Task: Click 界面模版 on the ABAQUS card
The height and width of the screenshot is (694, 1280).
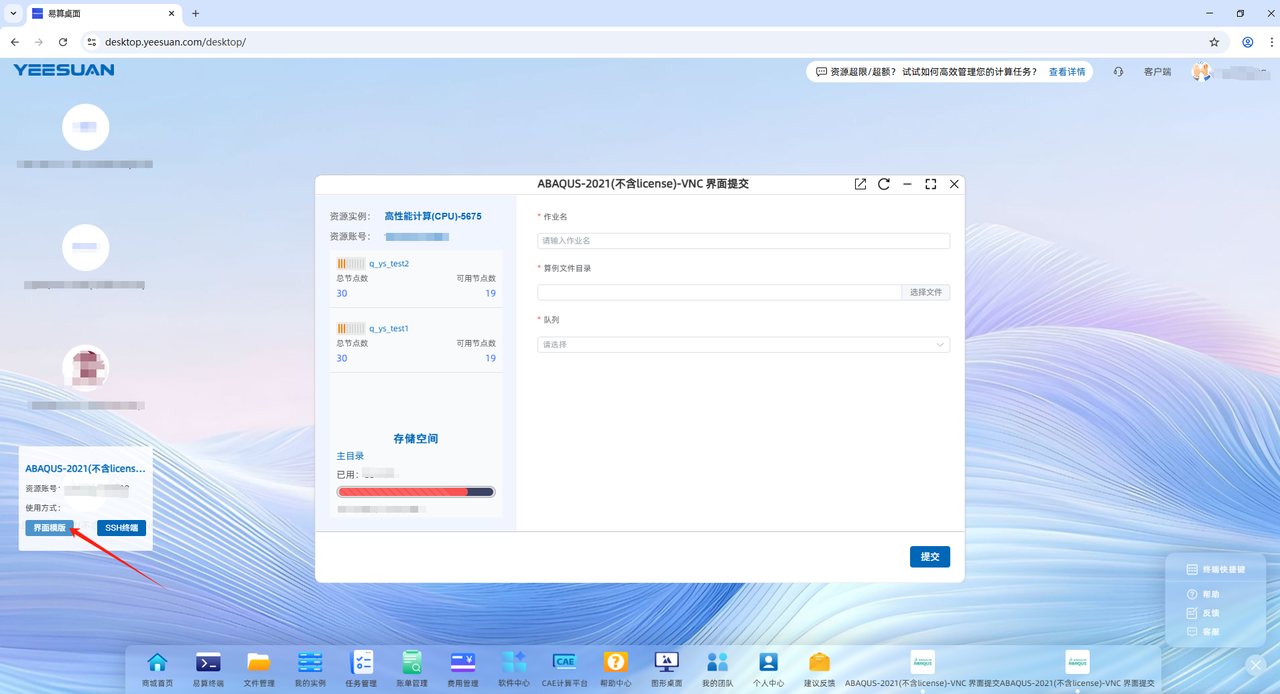Action: tap(50, 528)
